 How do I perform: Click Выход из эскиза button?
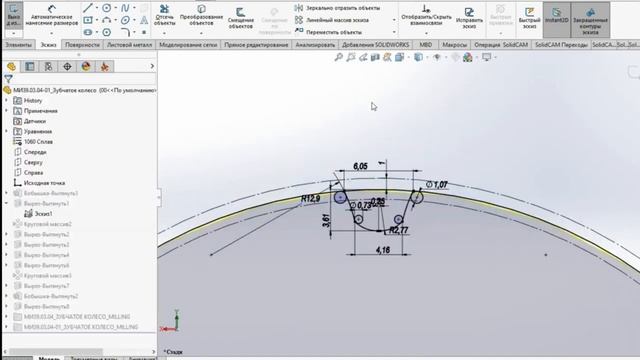pyautogui.click(x=13, y=16)
